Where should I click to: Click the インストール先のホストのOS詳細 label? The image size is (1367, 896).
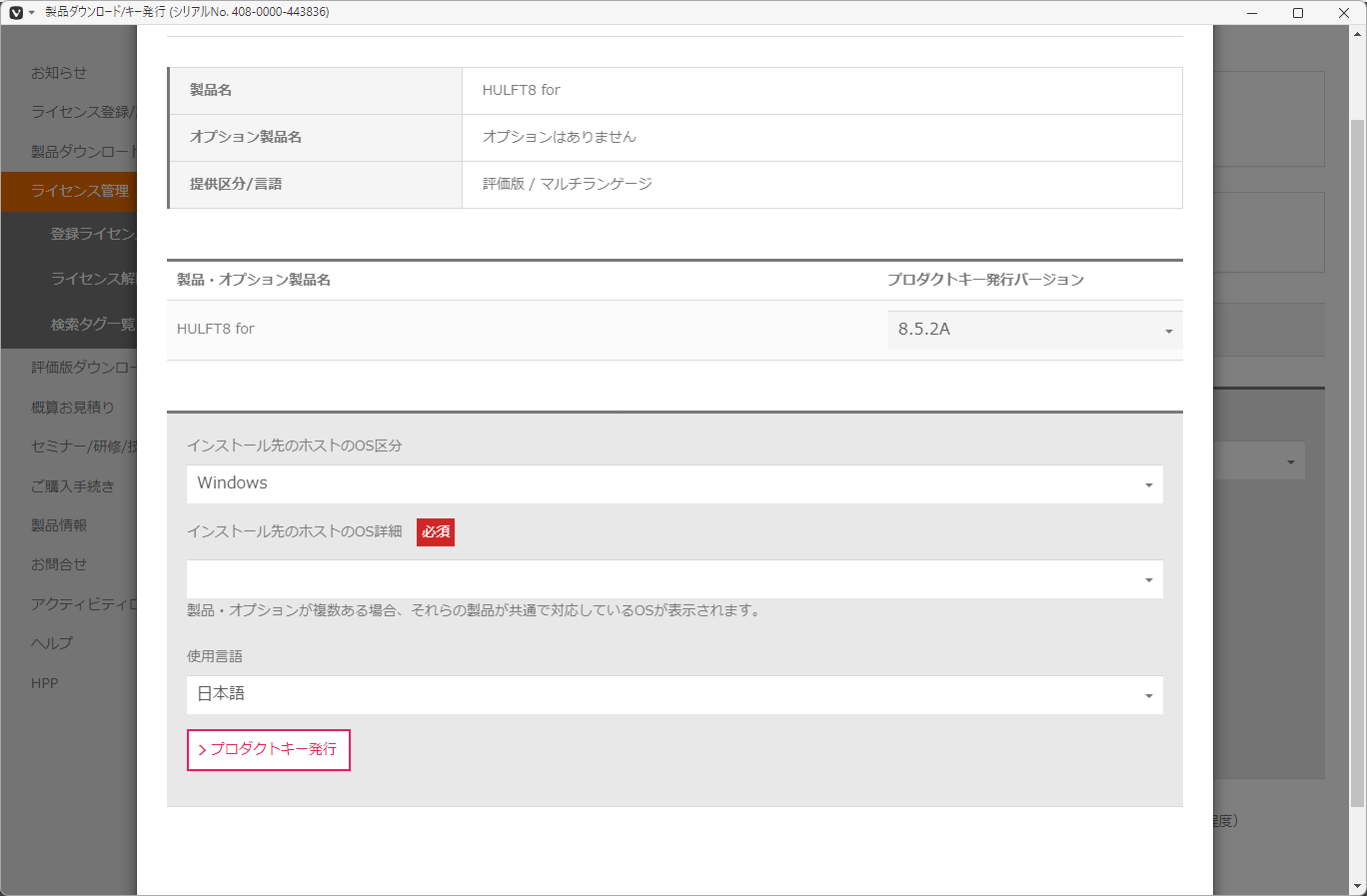pos(295,531)
